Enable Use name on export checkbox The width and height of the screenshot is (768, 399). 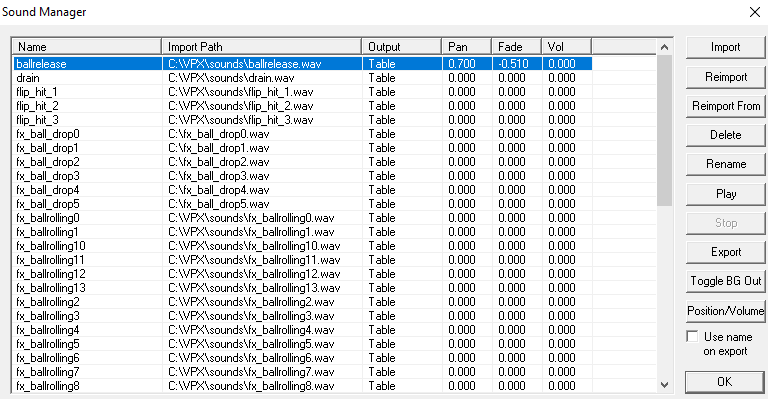[692, 337]
